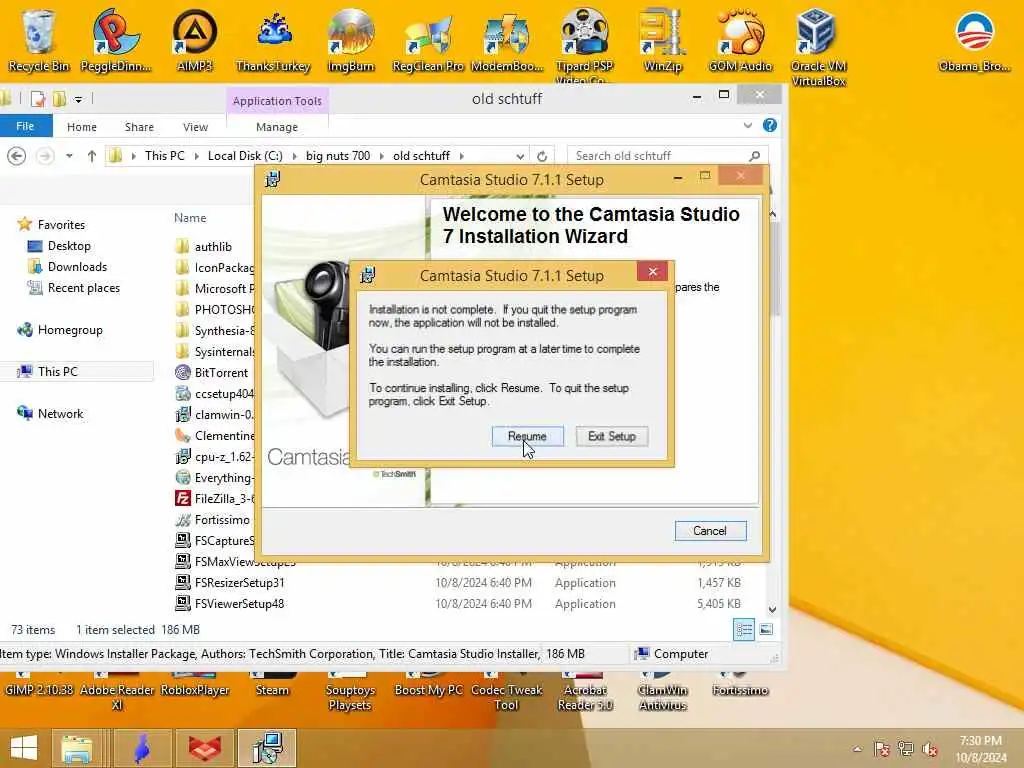
Task: Select Downloads in navigation pane
Action: (x=77, y=267)
